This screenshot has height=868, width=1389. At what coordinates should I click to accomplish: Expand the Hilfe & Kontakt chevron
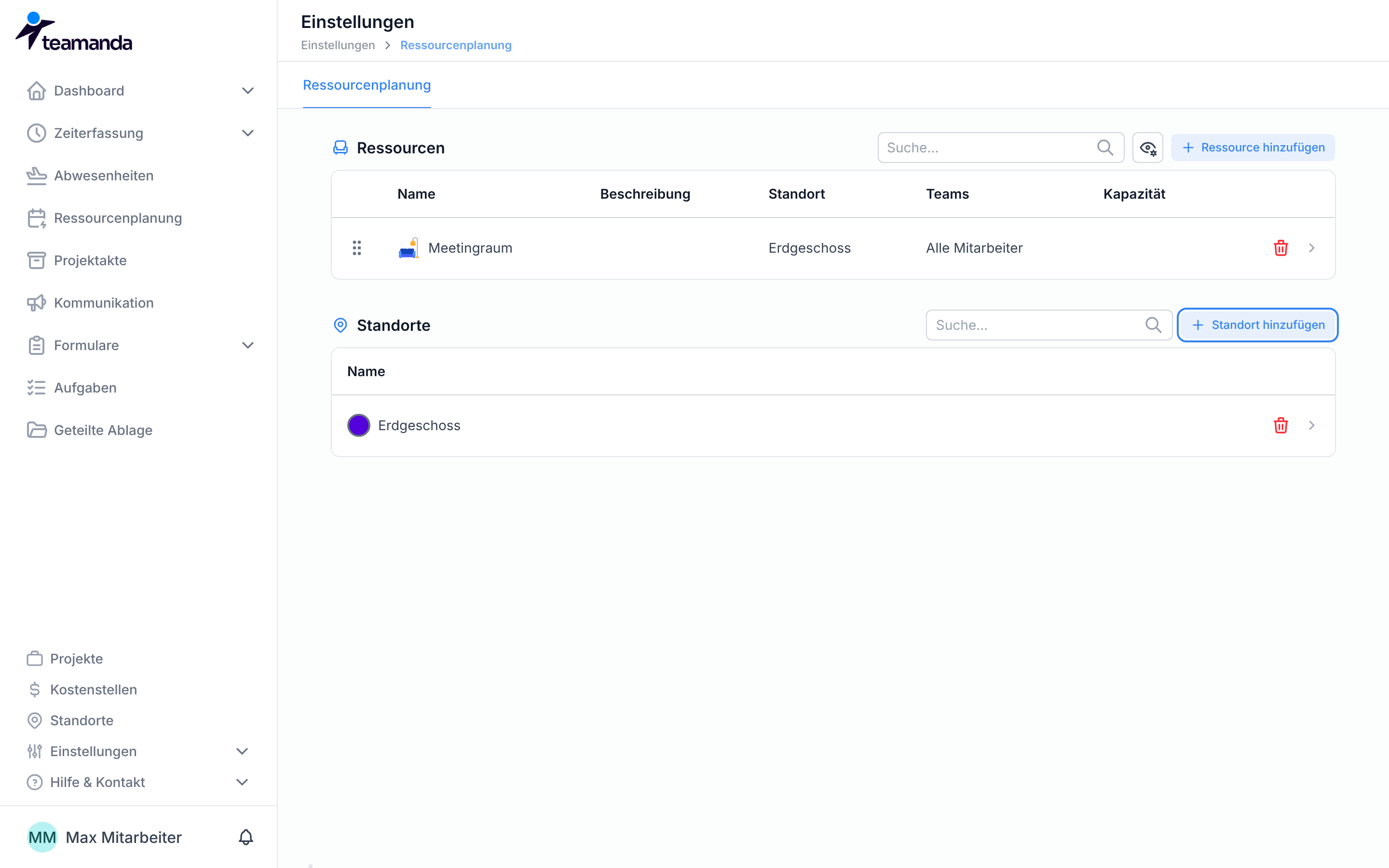coord(242,782)
